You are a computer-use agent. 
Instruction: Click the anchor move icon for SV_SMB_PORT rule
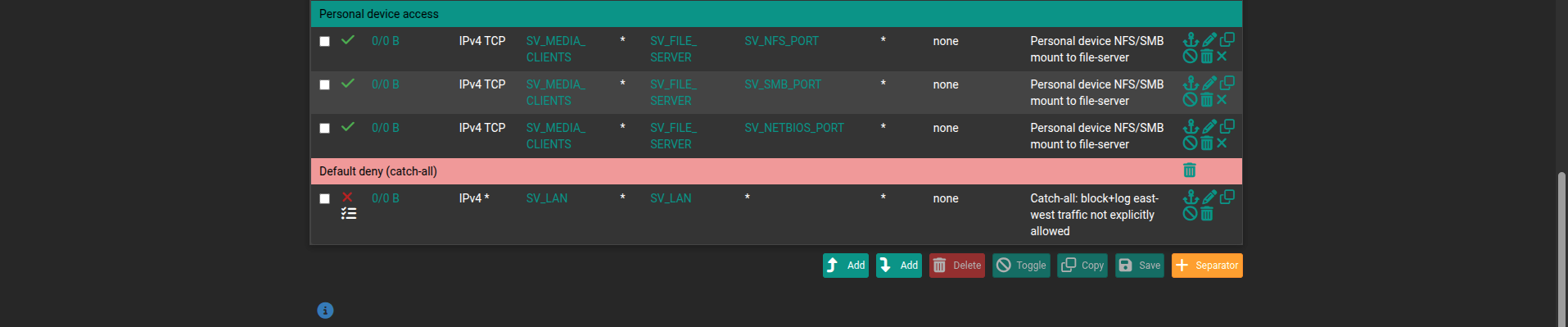(x=1191, y=83)
